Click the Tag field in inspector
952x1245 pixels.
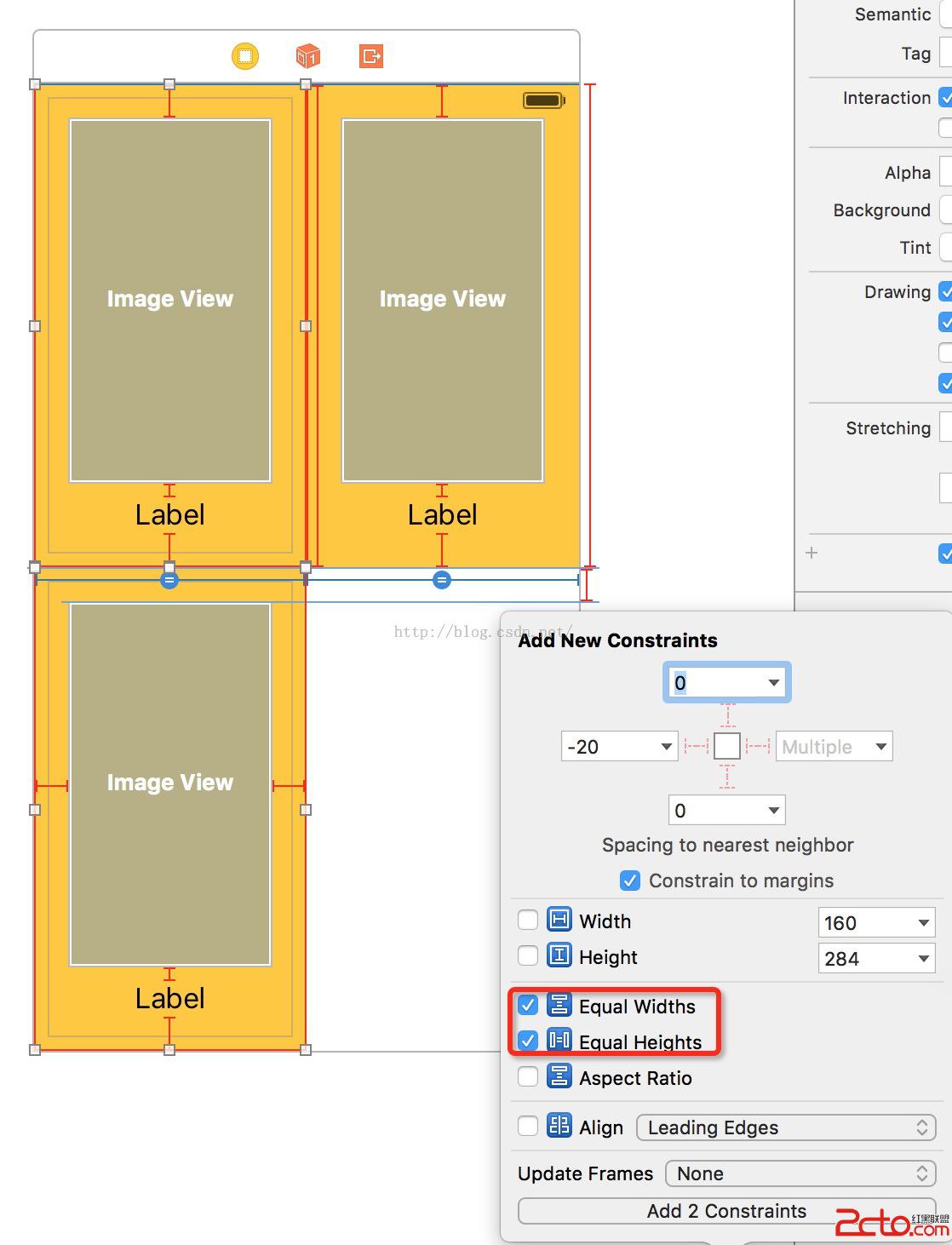pyautogui.click(x=945, y=53)
